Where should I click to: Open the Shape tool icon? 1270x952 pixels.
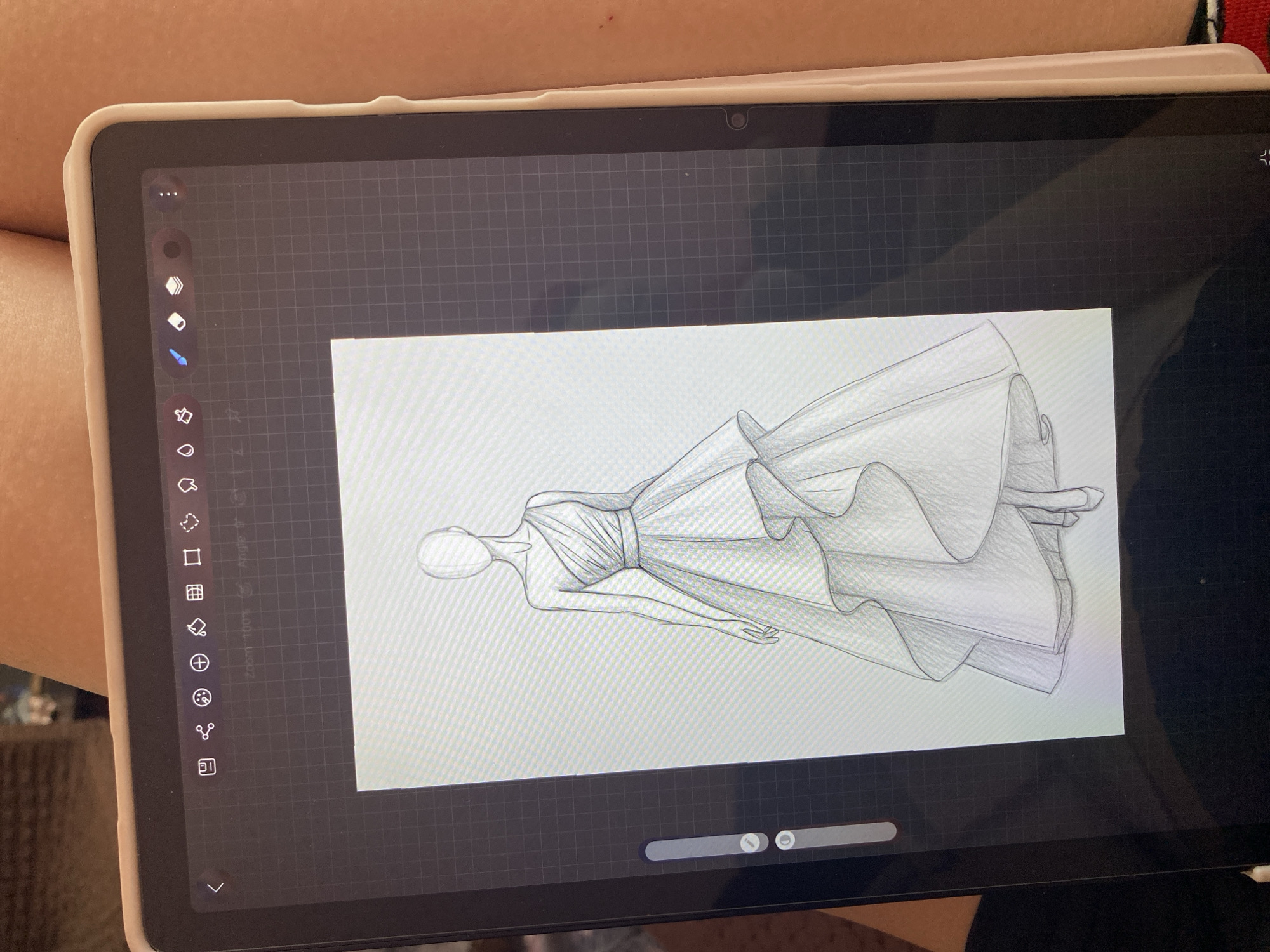(x=187, y=486)
